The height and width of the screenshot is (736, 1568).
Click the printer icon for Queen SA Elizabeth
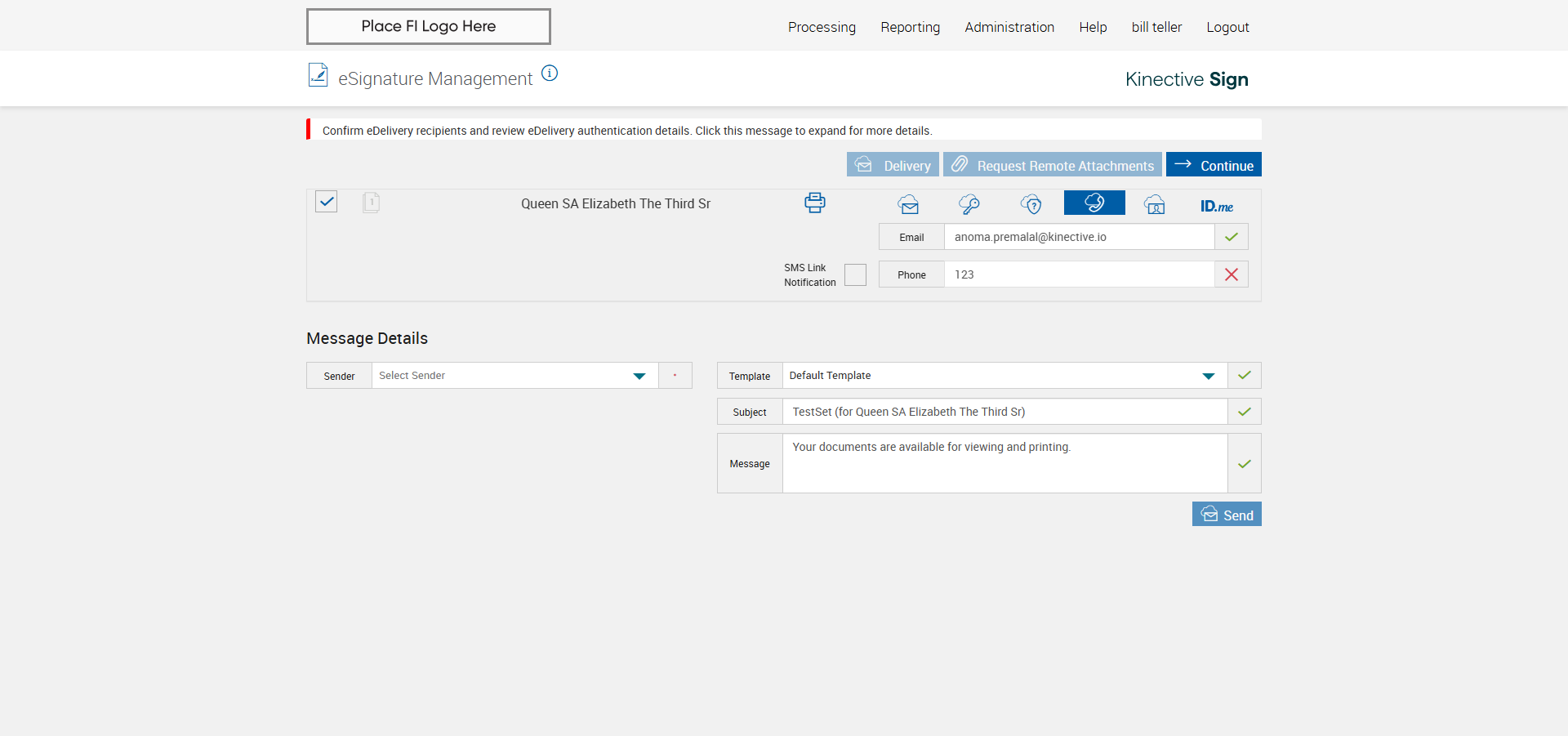[814, 203]
